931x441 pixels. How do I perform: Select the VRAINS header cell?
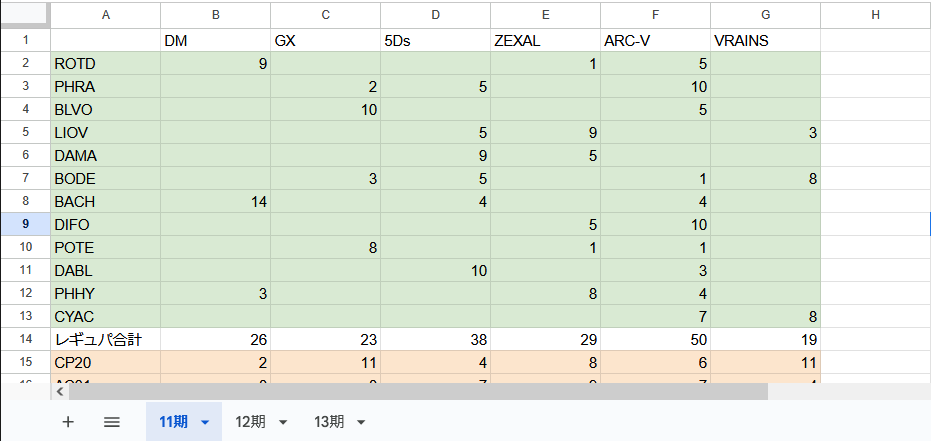point(765,41)
